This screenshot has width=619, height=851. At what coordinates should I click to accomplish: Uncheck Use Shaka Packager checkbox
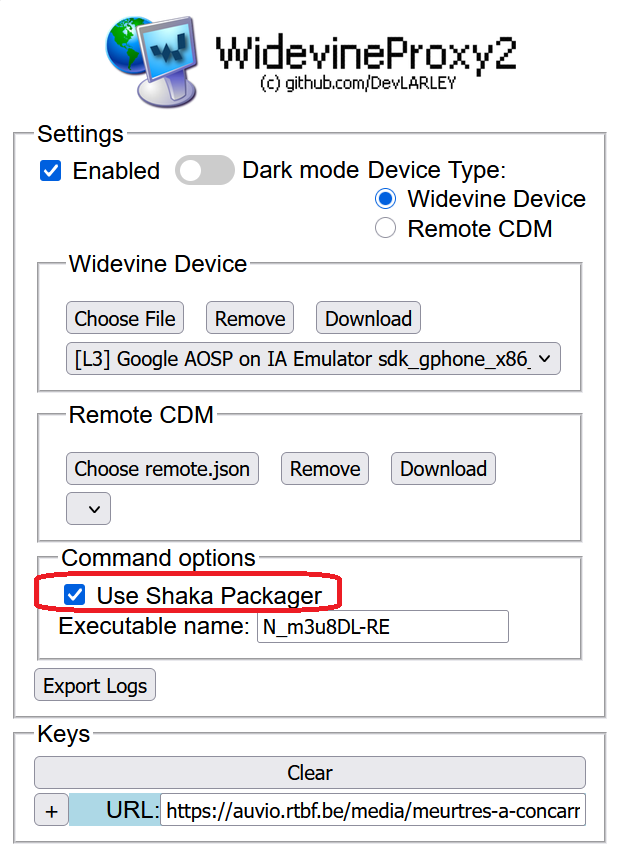click(x=74, y=596)
